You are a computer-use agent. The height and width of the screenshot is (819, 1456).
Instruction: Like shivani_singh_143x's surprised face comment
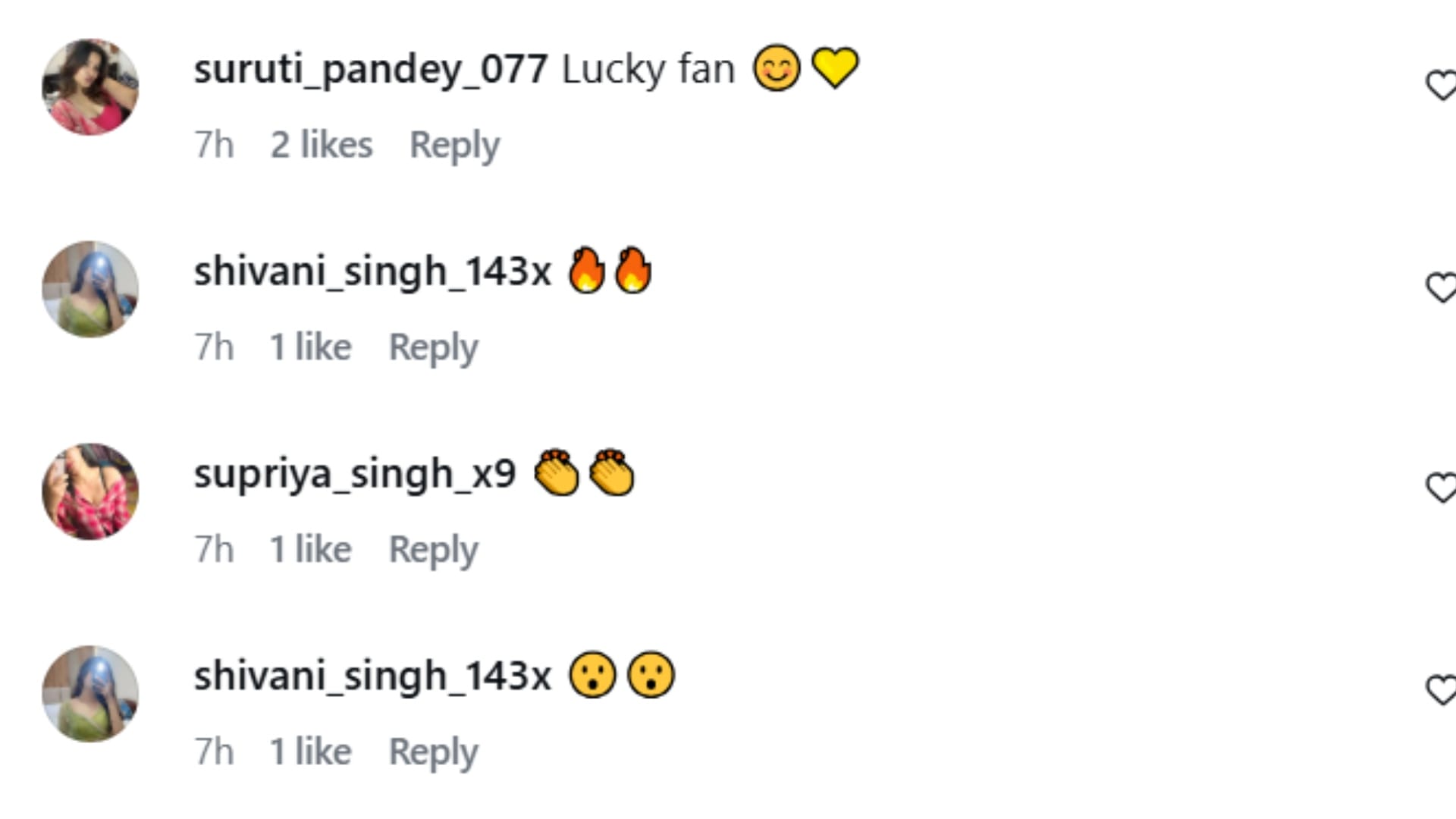[x=1441, y=690]
